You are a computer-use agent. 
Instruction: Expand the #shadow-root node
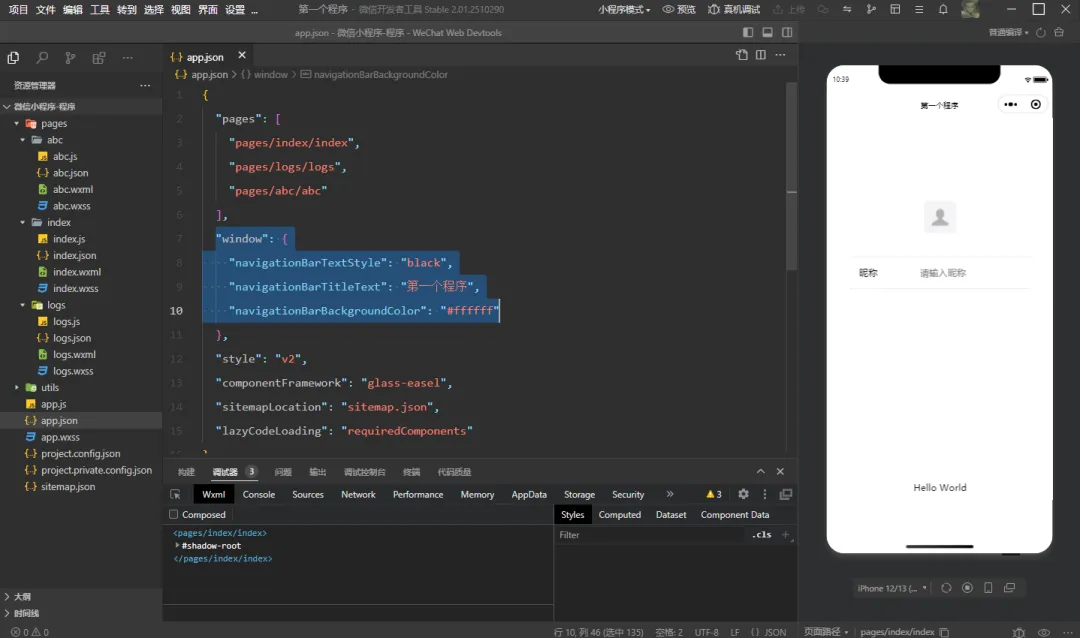pyautogui.click(x=177, y=545)
